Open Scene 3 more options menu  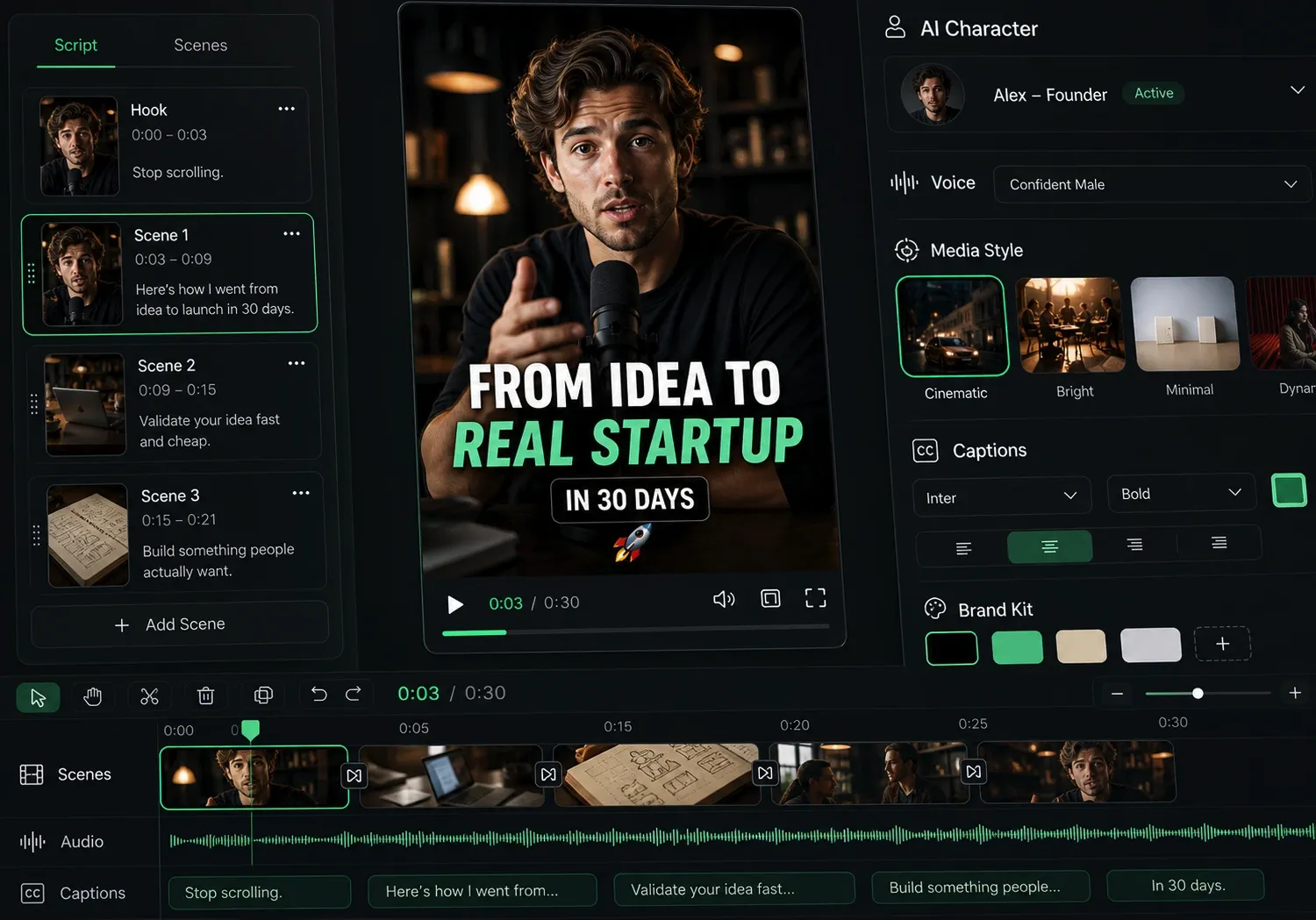pos(301,493)
